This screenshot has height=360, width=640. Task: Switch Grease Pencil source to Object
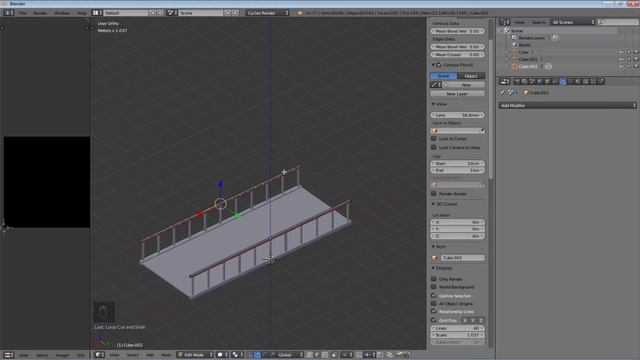[471, 76]
